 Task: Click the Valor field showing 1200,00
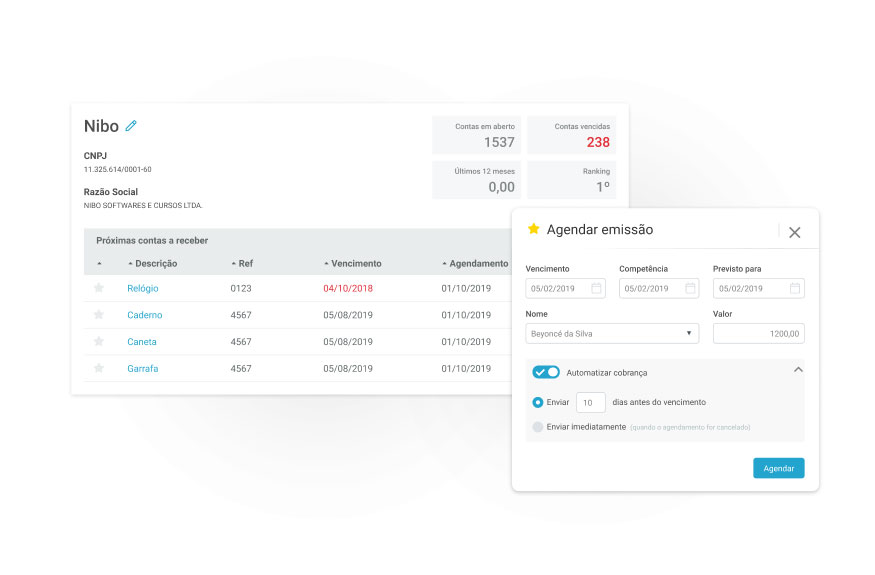click(758, 333)
